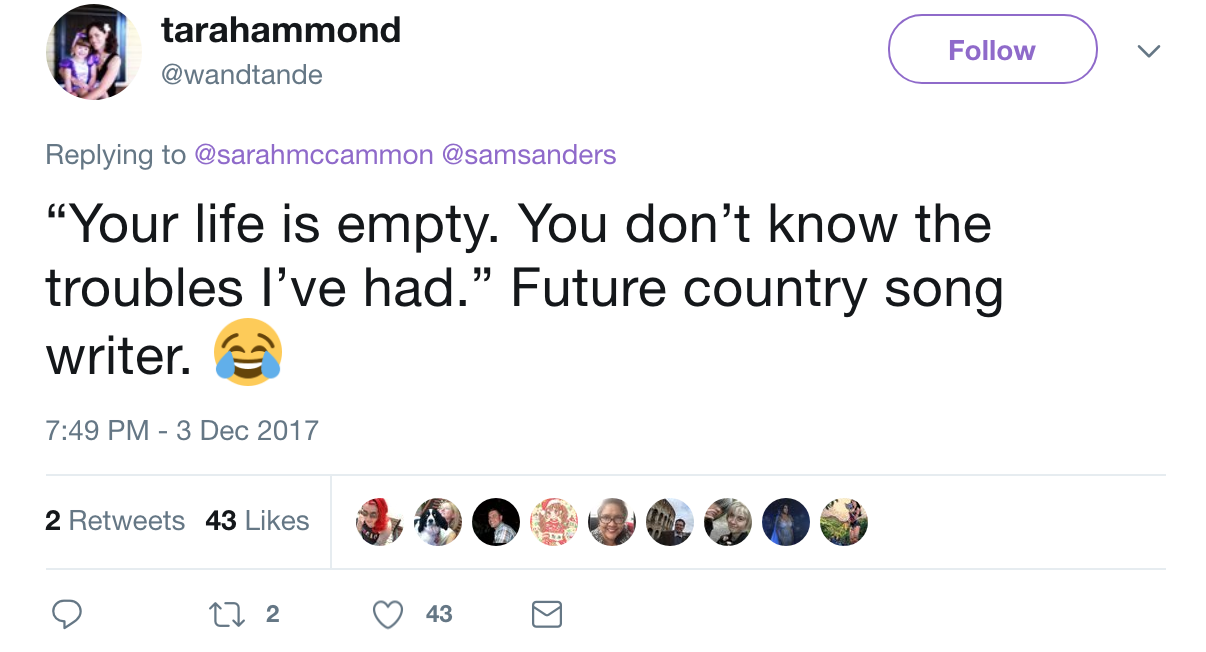The image size is (1206, 652).
Task: Click the @wandtande handle
Action: pyautogui.click(x=242, y=74)
